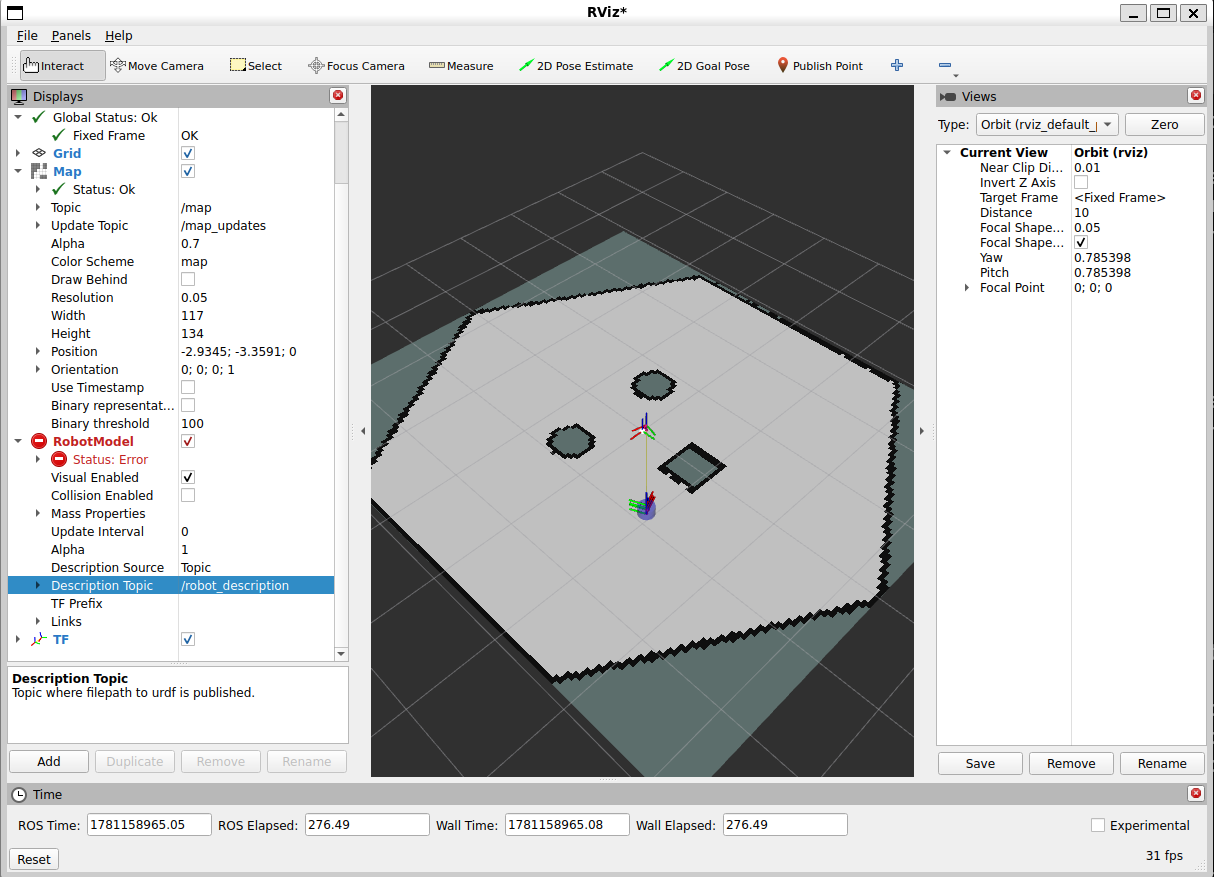Save the current view
Viewport: 1214px width, 877px height.
[x=980, y=763]
